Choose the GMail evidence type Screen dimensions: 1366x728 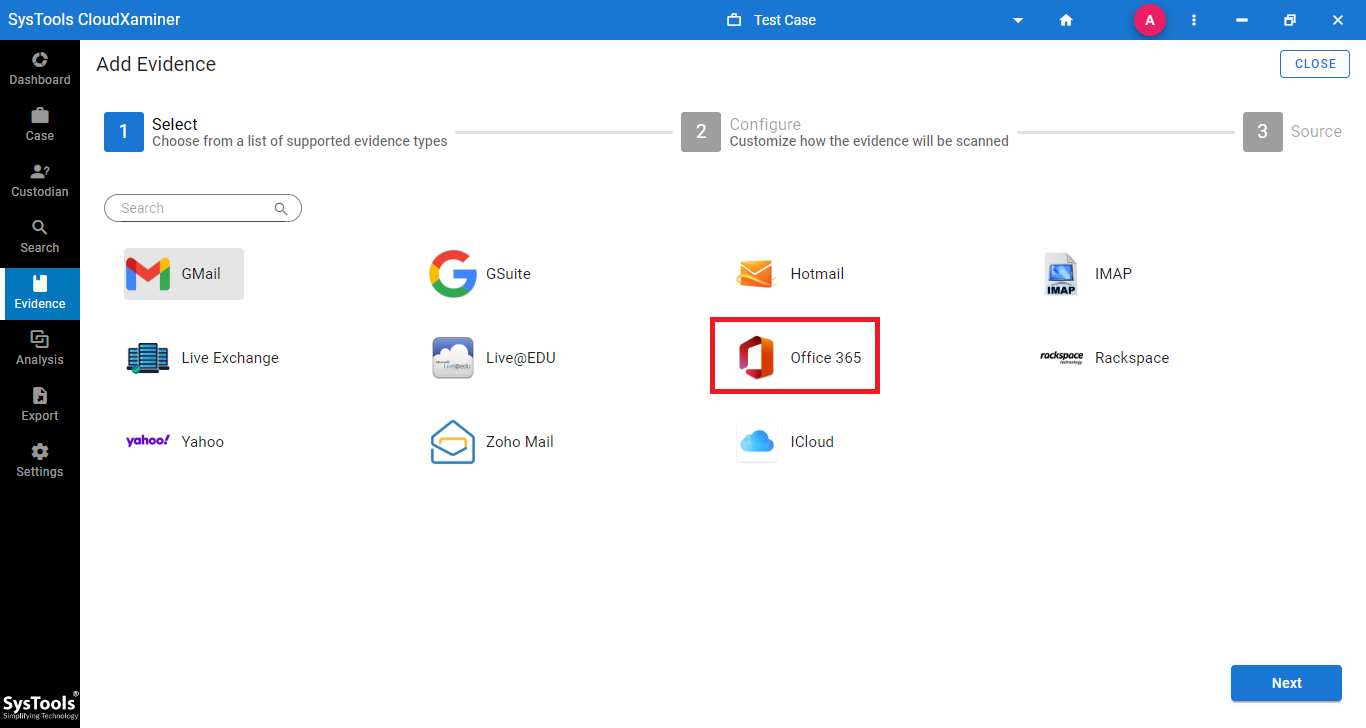click(184, 274)
